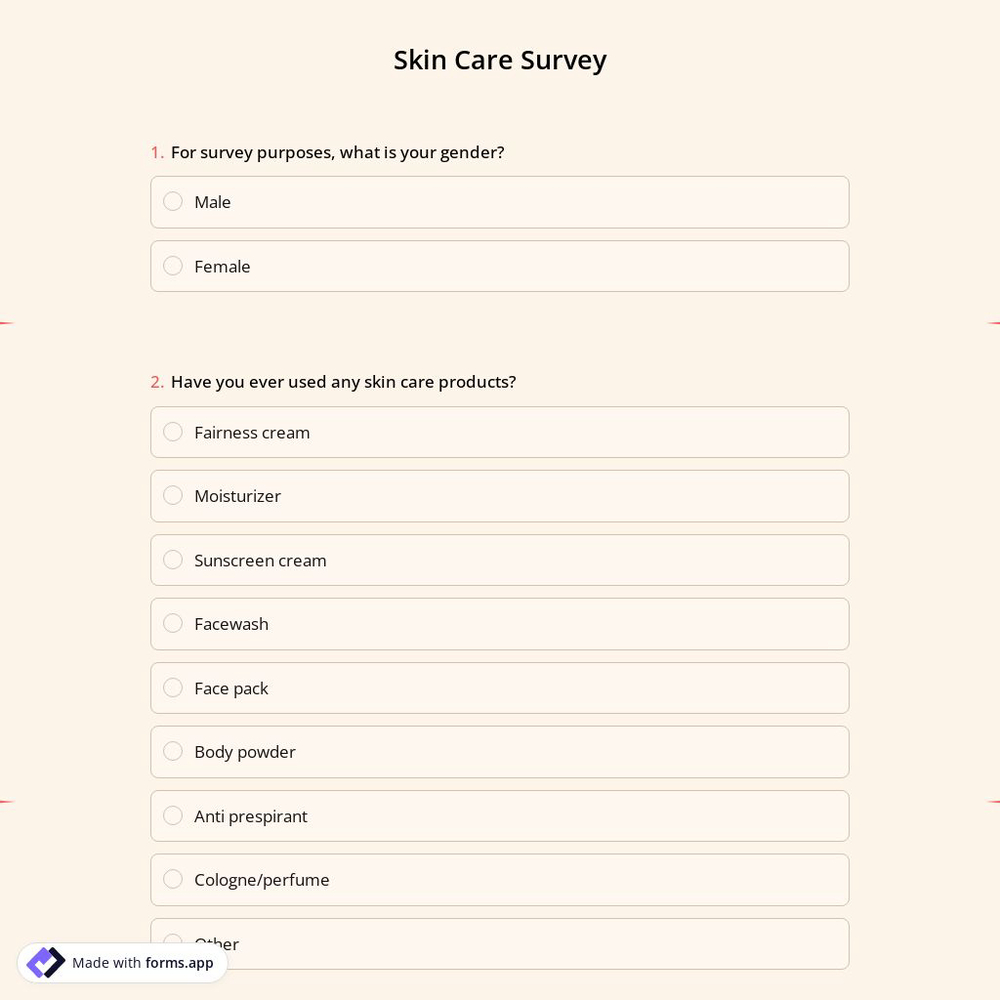Screen dimensions: 1000x1000
Task: Click the Skin Care Survey title
Action: coord(499,59)
